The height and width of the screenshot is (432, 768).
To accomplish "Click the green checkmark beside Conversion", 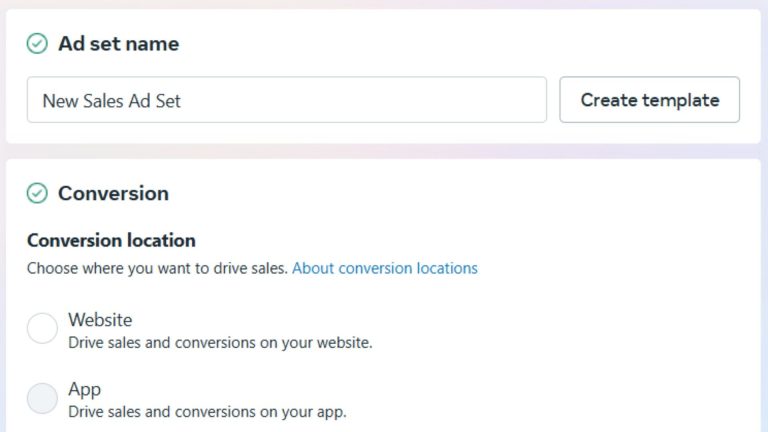I will (37, 193).
